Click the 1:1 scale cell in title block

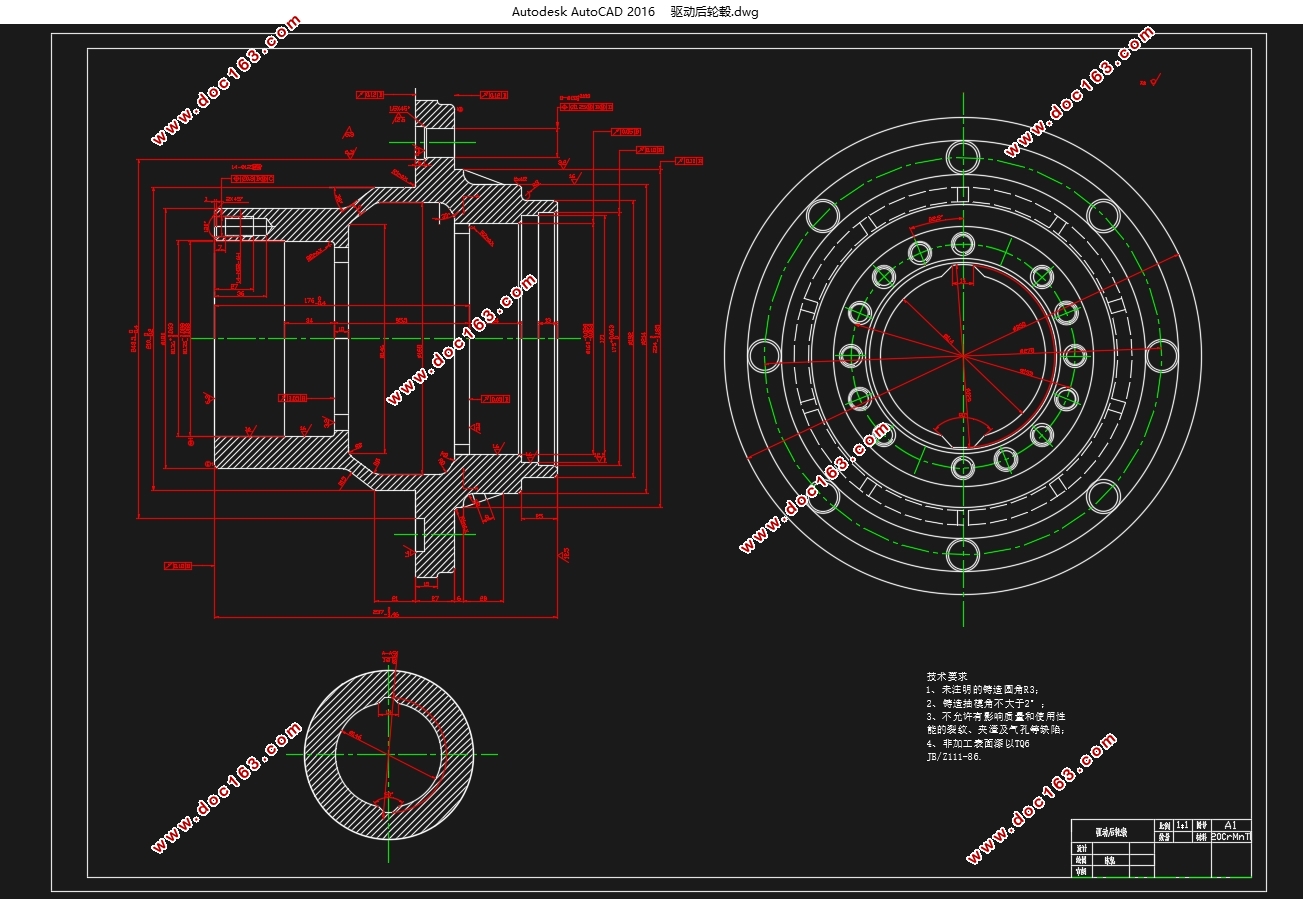pyautogui.click(x=1183, y=826)
